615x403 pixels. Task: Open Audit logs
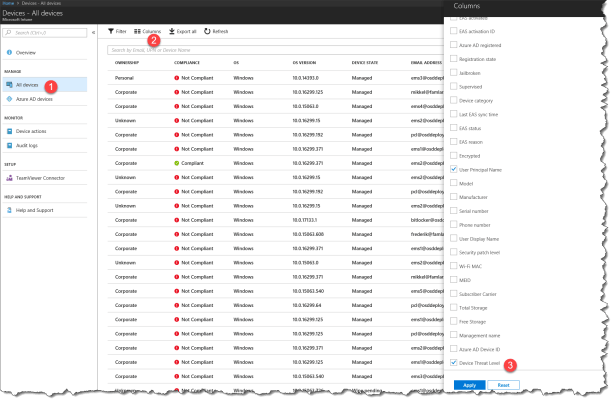45,146
